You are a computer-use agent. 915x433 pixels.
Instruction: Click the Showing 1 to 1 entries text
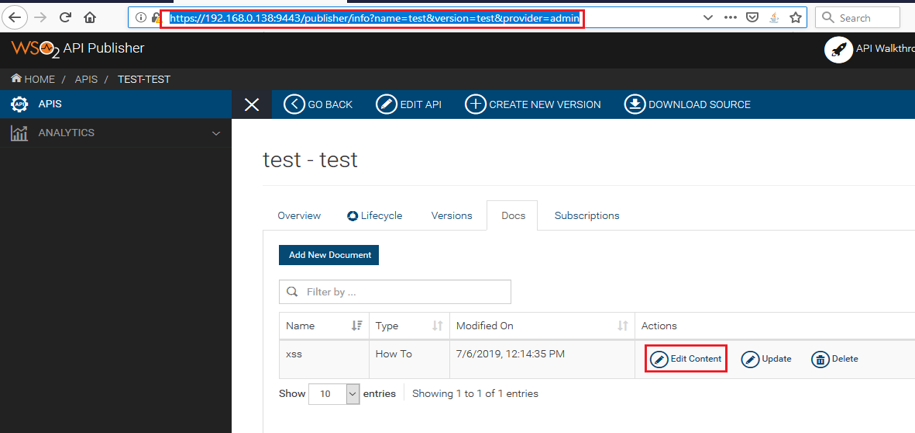(x=476, y=394)
